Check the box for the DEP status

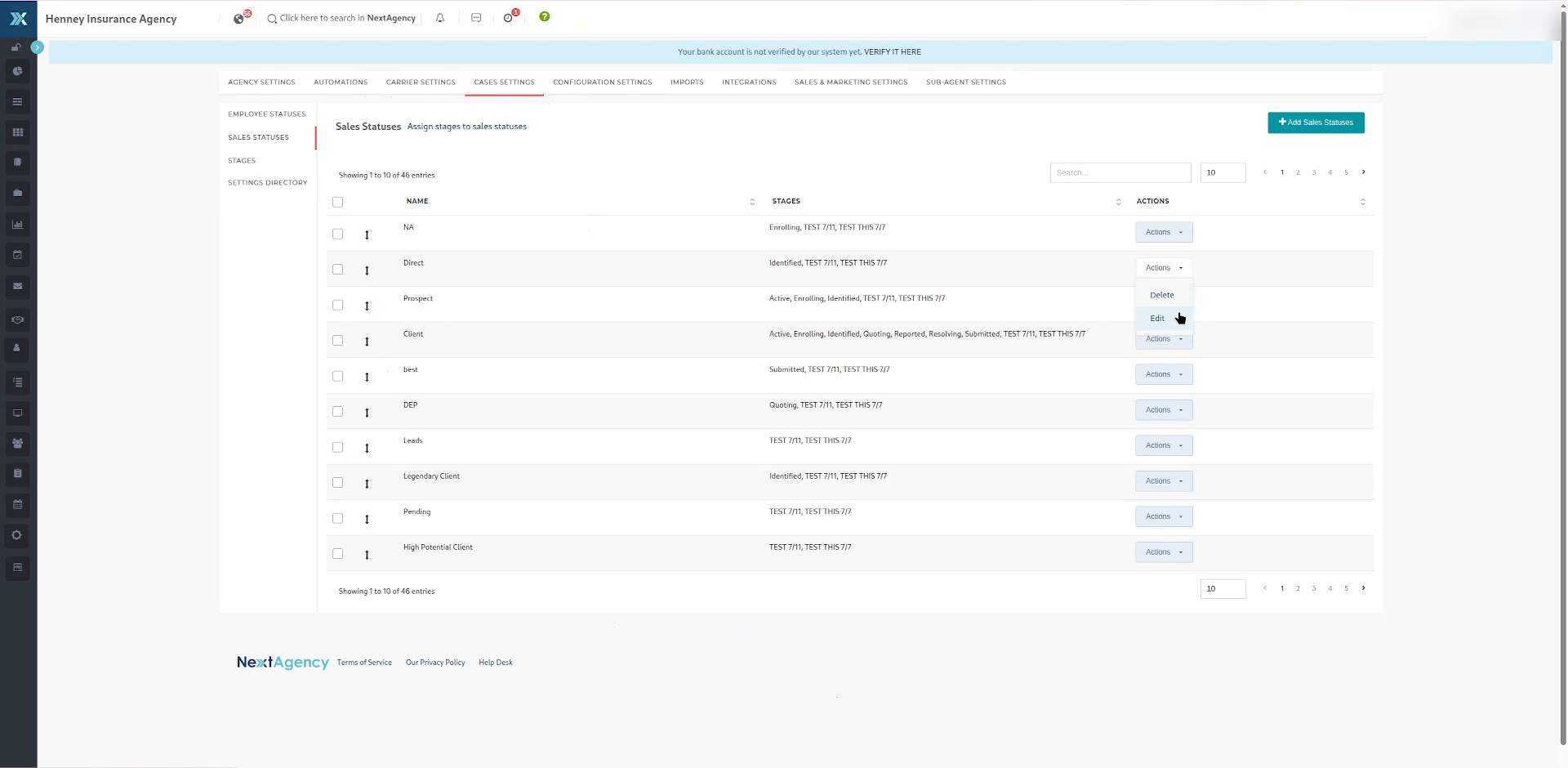(337, 411)
